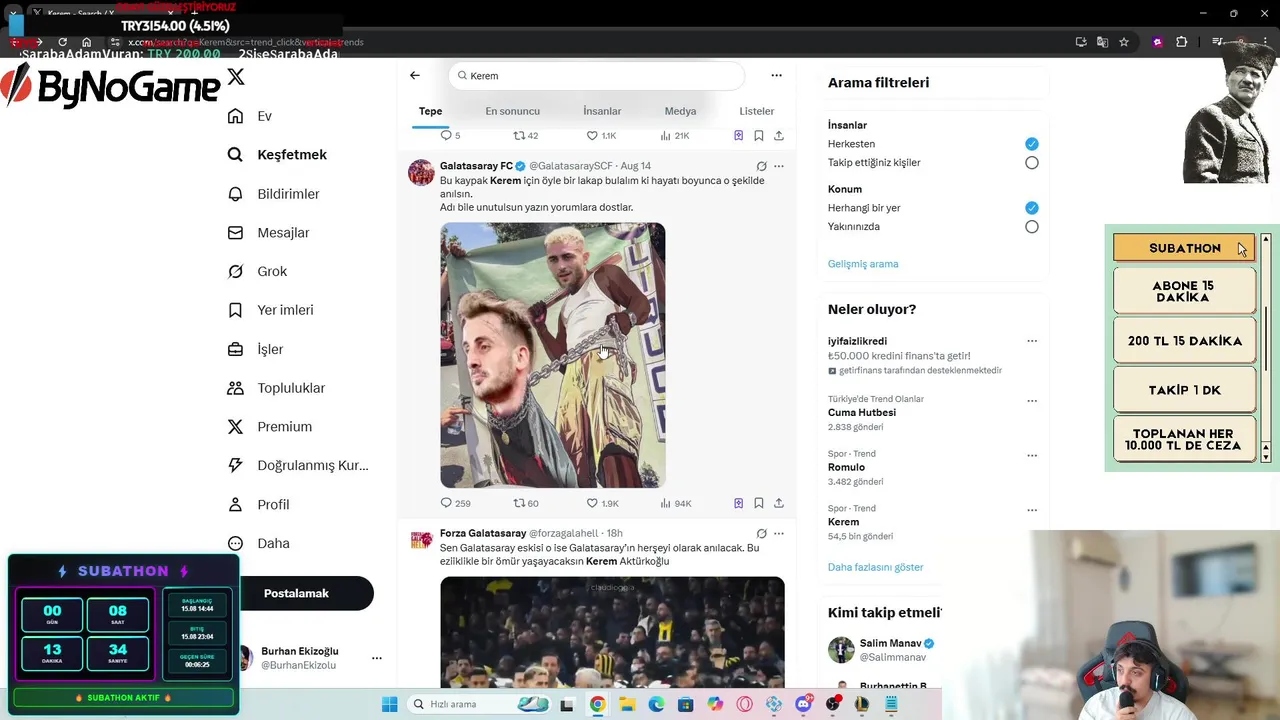Open File Explorer from the taskbar

pyautogui.click(x=627, y=704)
